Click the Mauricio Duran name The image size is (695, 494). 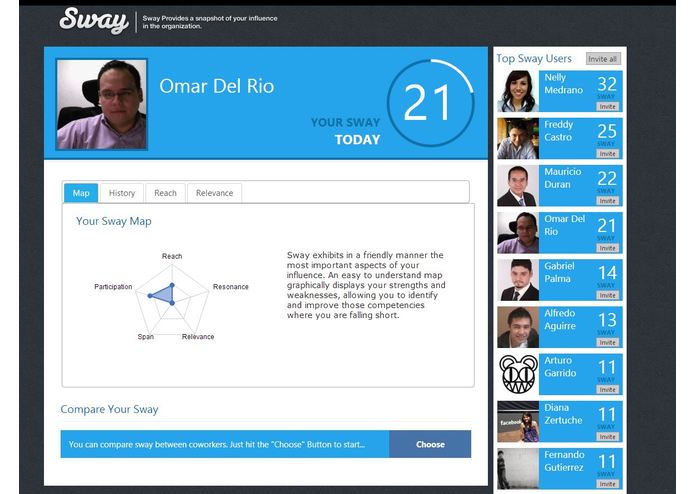(x=562, y=178)
